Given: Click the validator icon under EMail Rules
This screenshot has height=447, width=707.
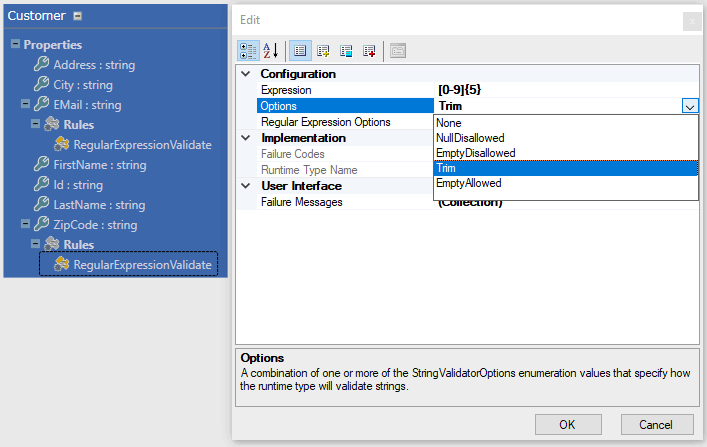Looking at the screenshot, I should click(x=61, y=144).
